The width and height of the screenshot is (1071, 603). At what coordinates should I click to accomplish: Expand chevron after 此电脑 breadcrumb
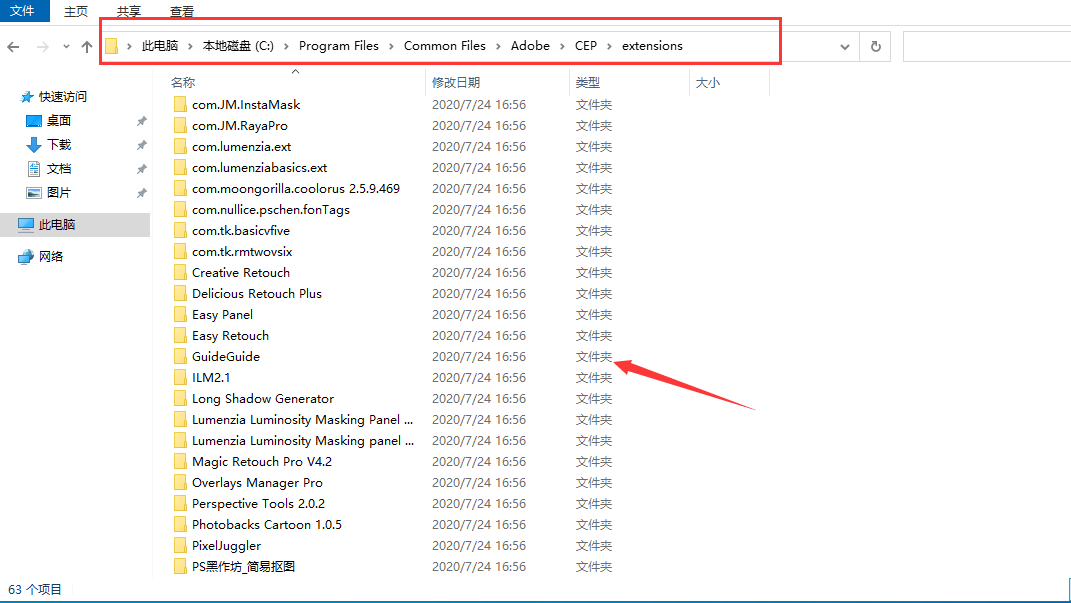point(191,46)
